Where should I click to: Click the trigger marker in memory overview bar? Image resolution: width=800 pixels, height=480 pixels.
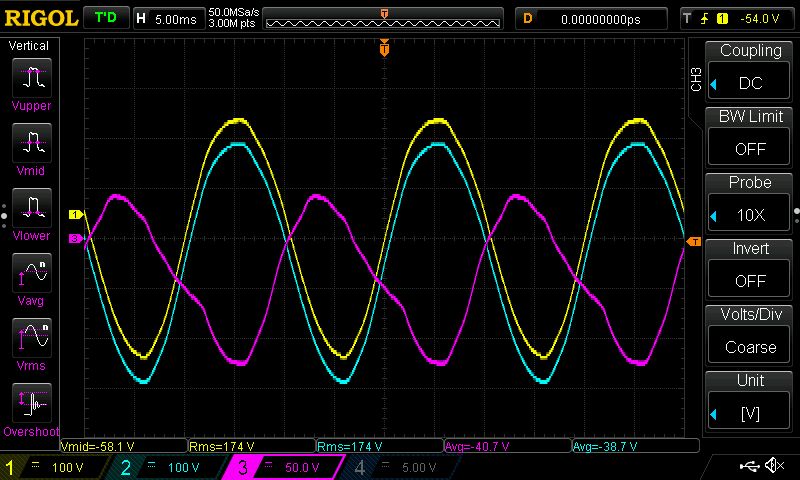click(384, 13)
